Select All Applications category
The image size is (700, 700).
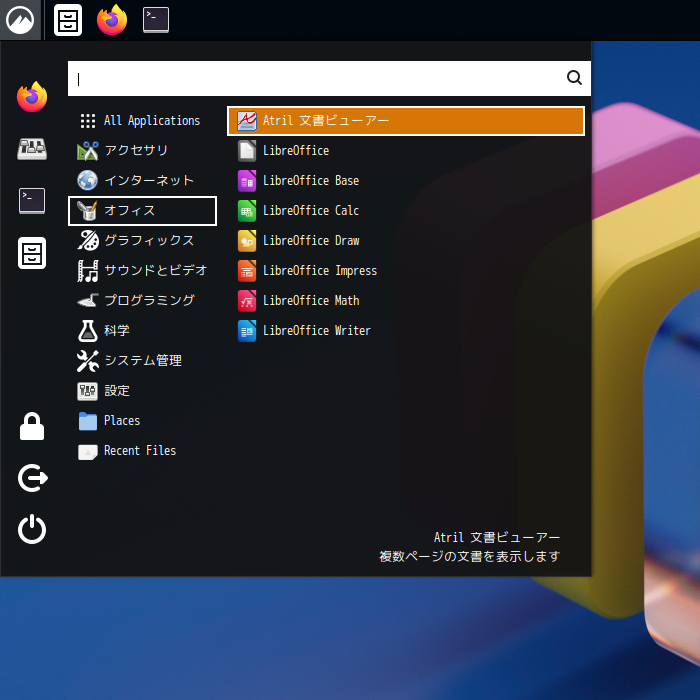[x=142, y=121]
